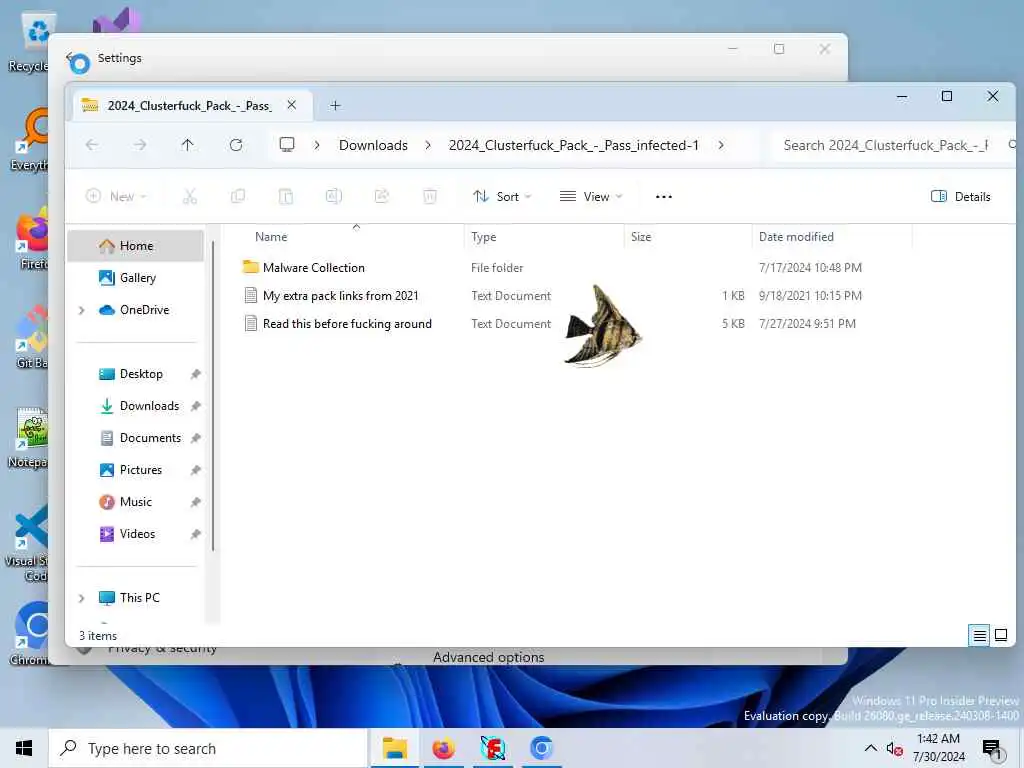Image resolution: width=1024 pixels, height=768 pixels.
Task: Expand the OneDrive tree node
Action: point(82,310)
